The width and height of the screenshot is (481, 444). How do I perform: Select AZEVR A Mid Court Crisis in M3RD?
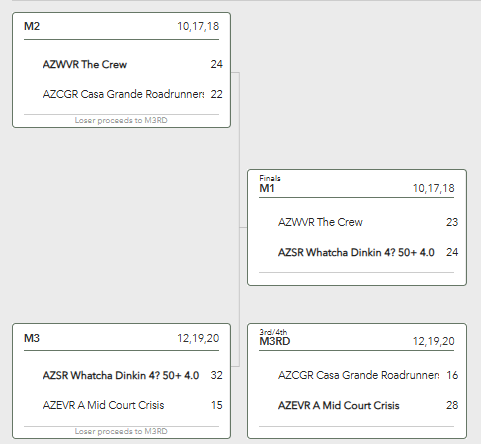(x=339, y=405)
